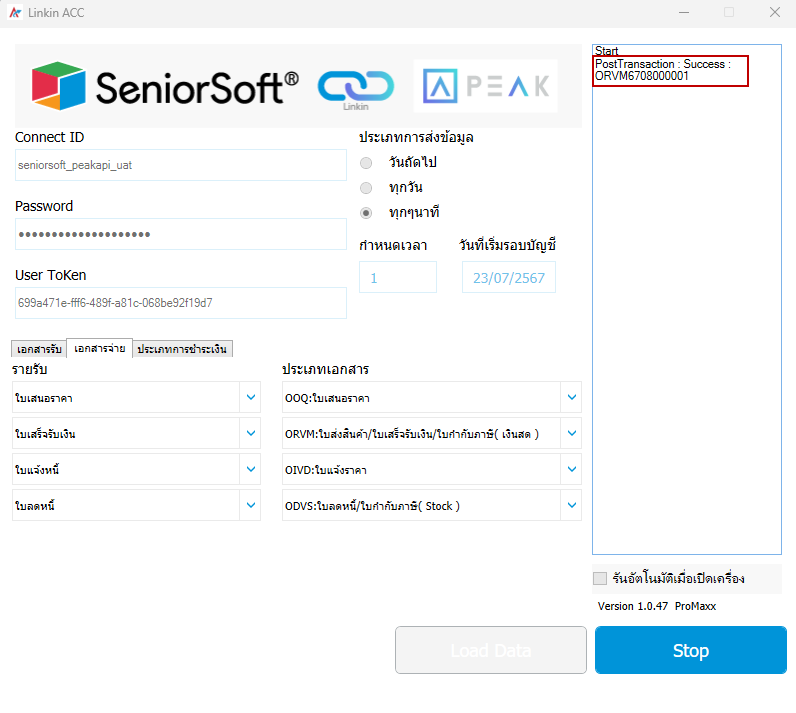Click the PEAK logo image

[485, 86]
